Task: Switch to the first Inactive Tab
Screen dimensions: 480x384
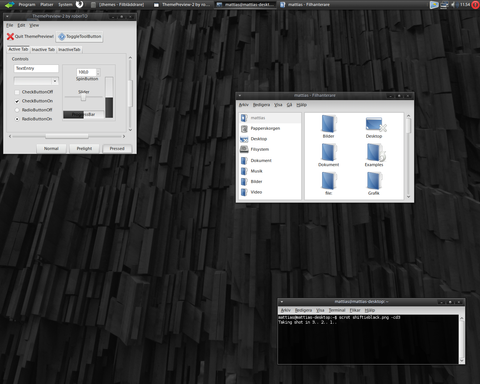Action: pos(43,50)
